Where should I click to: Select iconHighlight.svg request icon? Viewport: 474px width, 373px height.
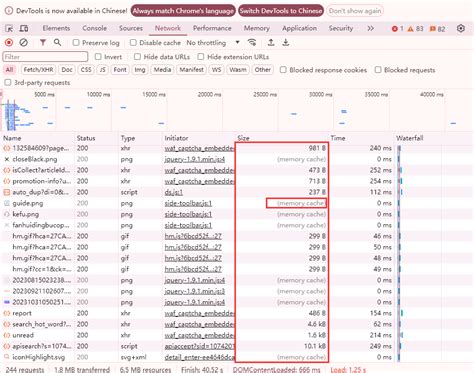(6, 357)
